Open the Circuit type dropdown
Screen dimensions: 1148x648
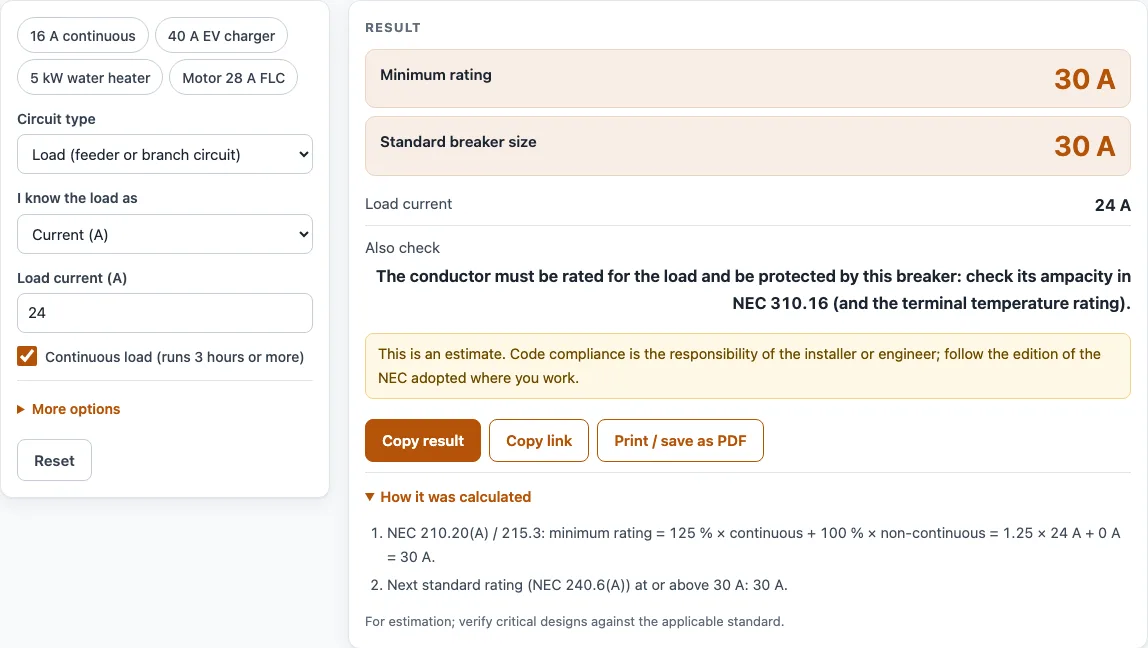click(165, 154)
